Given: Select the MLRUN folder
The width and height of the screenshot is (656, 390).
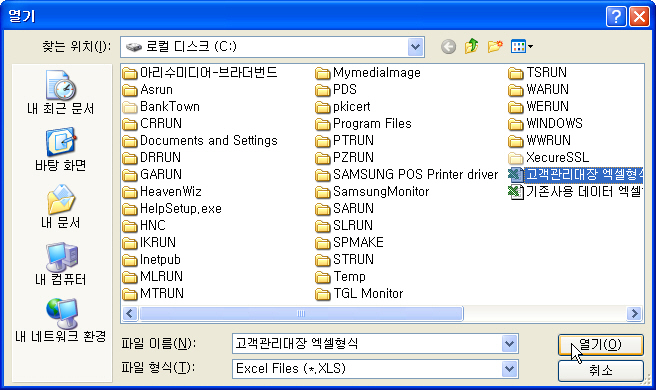Looking at the screenshot, I should click(x=153, y=276).
